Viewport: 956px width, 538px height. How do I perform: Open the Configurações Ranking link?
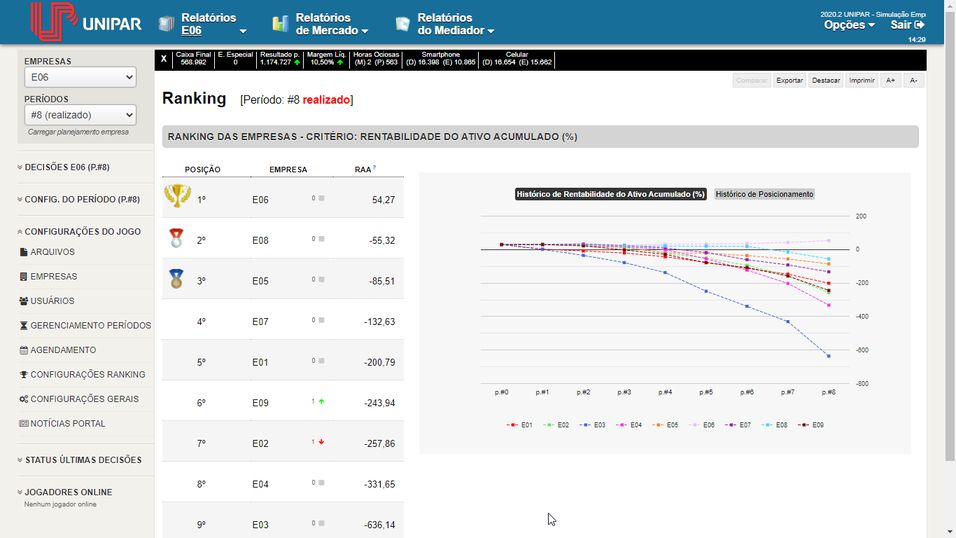pos(87,375)
